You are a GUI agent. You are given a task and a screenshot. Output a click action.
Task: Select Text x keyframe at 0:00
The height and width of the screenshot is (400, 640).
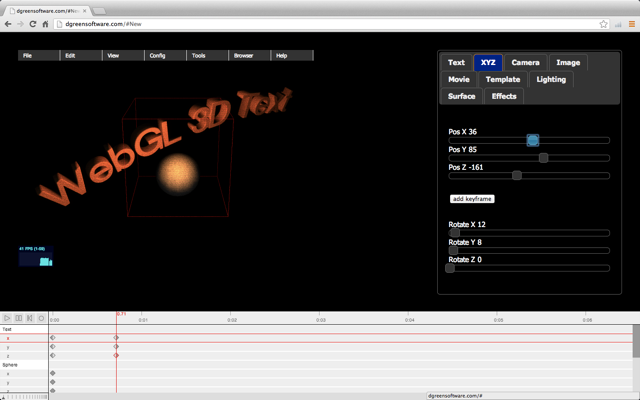[53, 338]
